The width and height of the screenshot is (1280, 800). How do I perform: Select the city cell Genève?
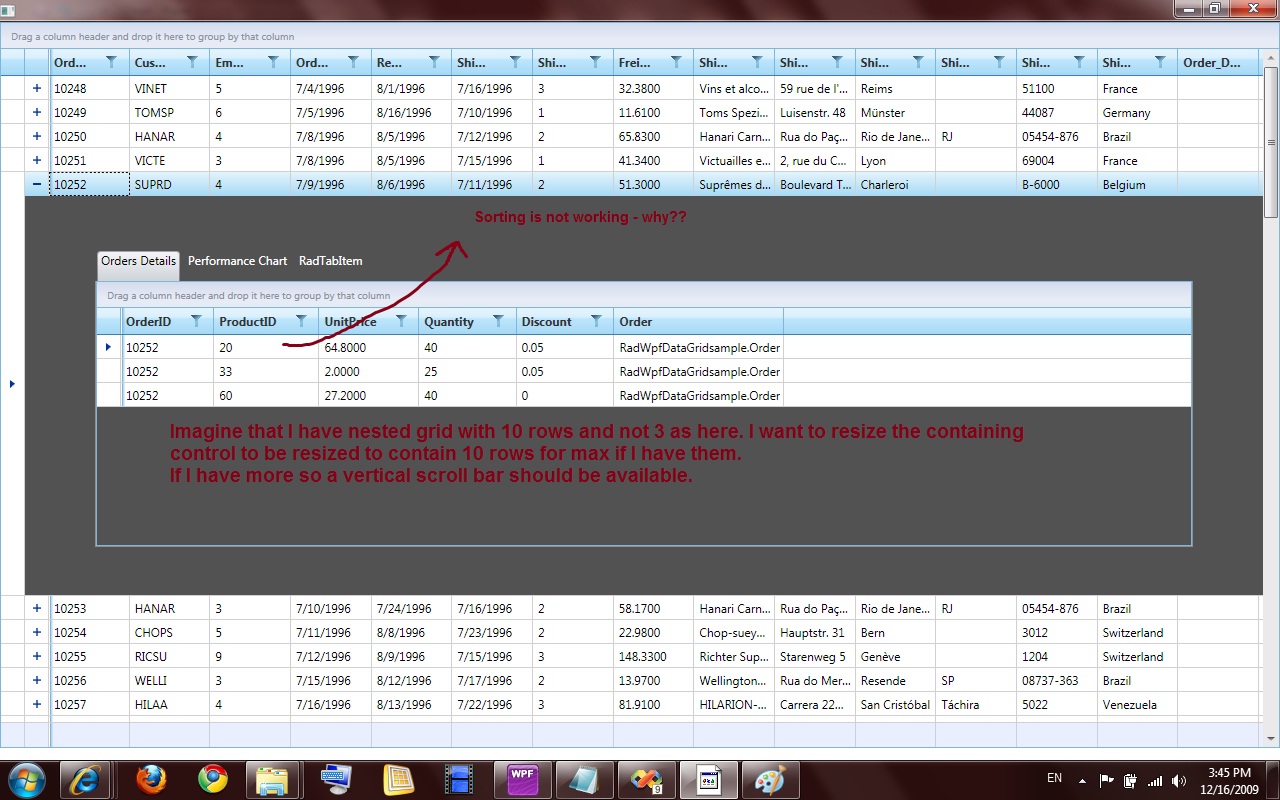[895, 656]
